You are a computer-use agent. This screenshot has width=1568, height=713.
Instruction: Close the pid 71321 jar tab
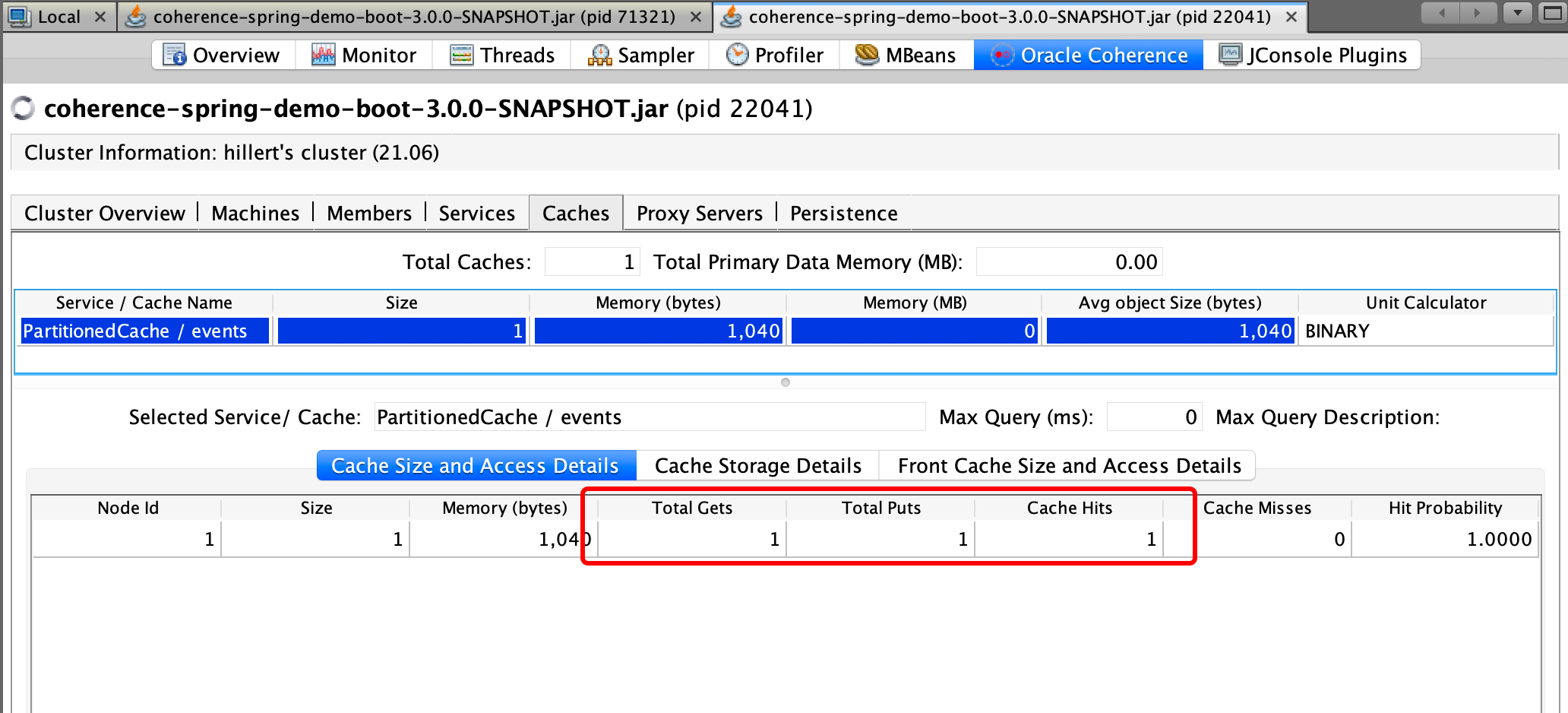point(695,17)
